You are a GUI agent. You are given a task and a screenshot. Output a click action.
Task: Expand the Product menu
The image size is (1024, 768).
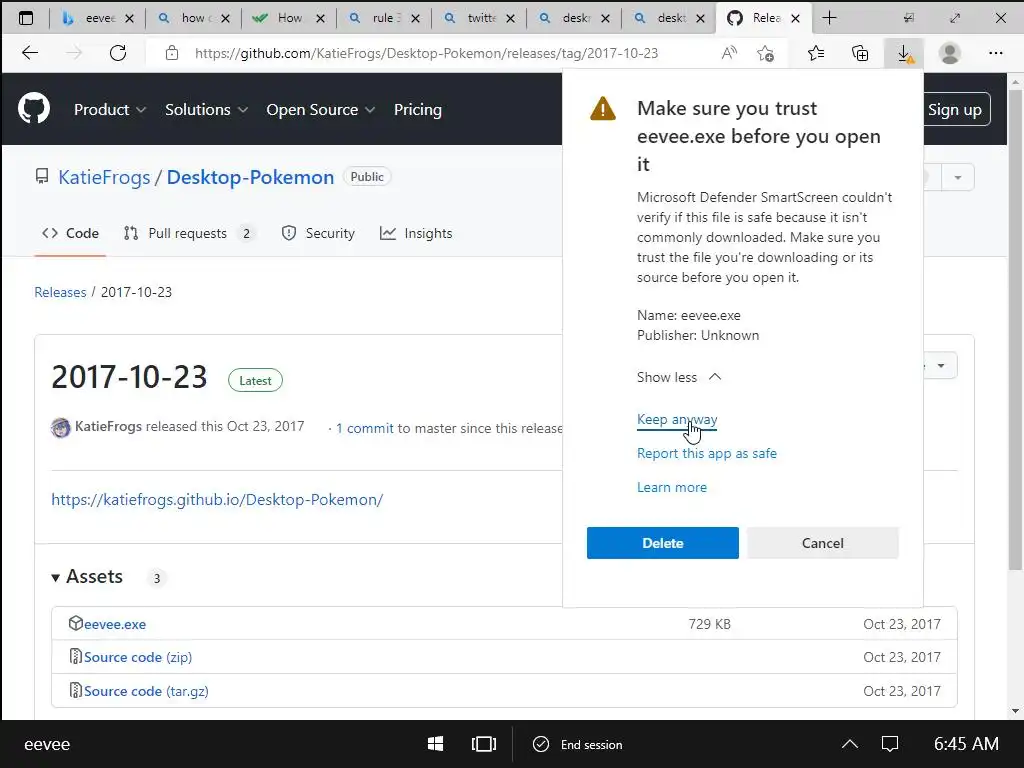tap(110, 110)
